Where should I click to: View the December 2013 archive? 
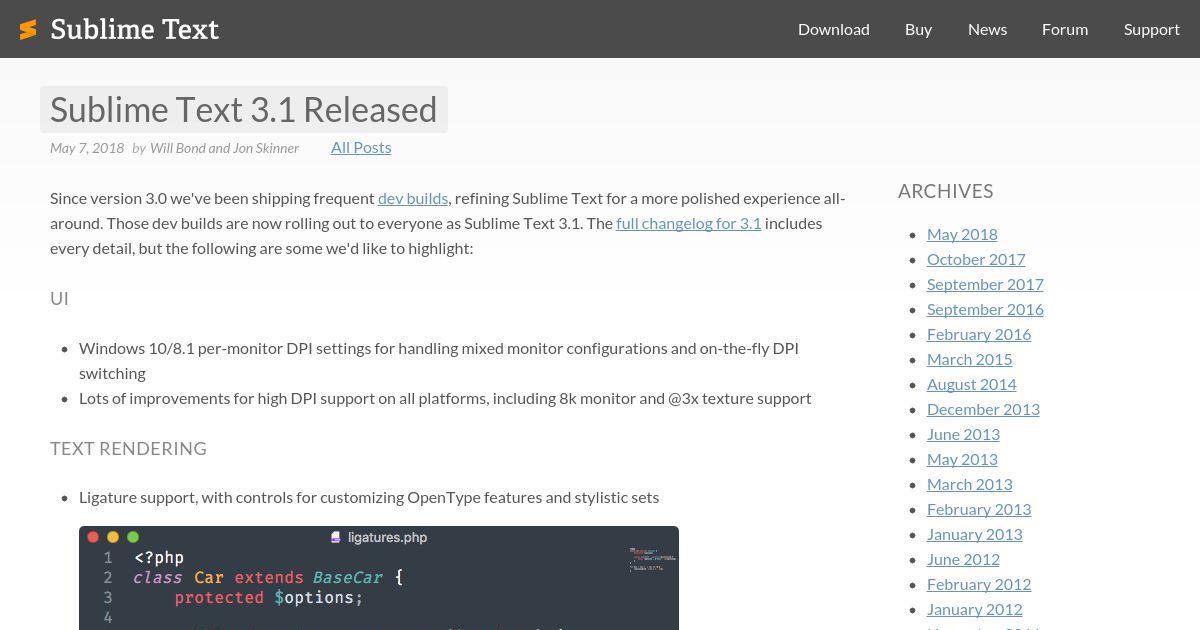point(983,409)
